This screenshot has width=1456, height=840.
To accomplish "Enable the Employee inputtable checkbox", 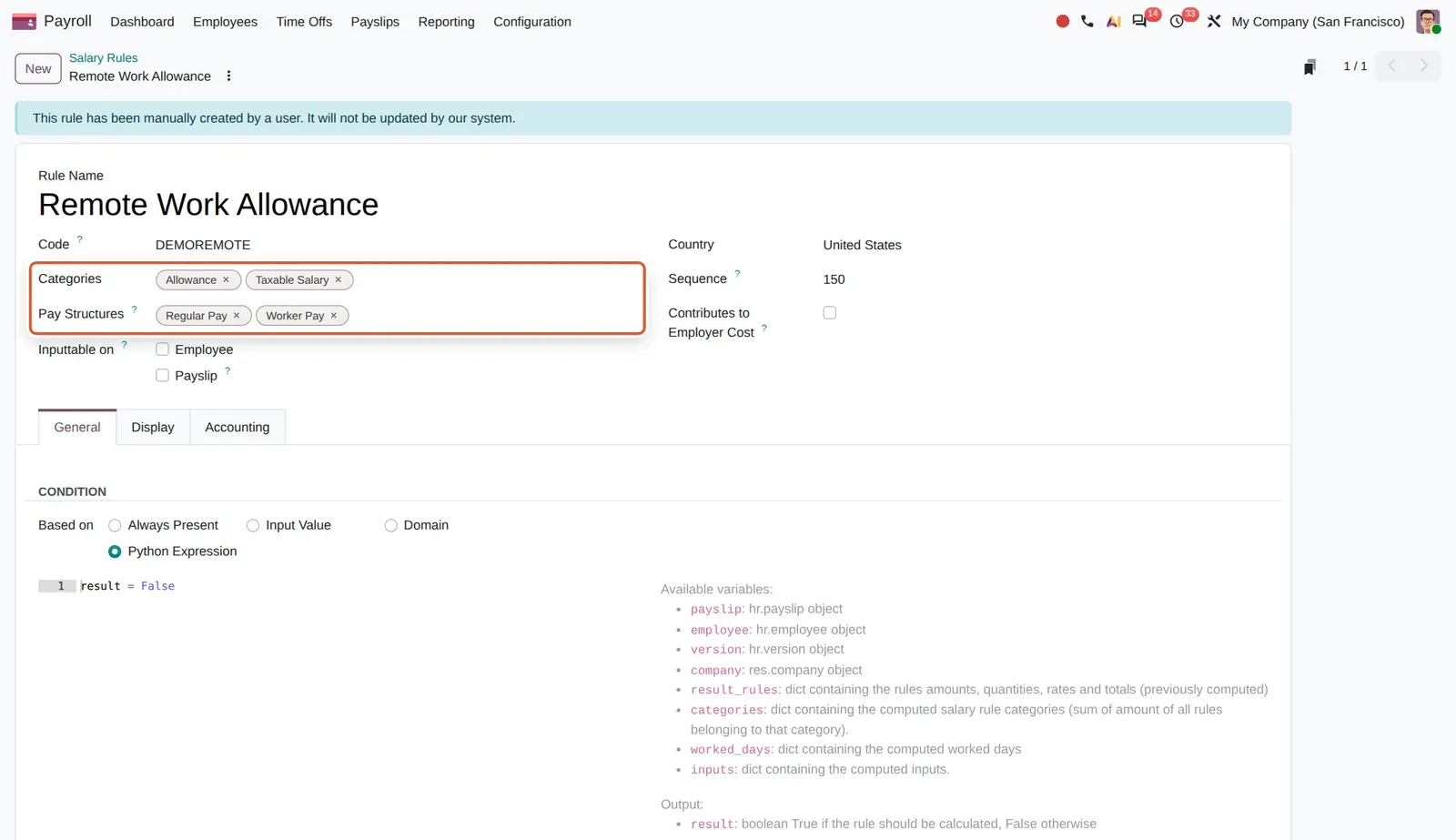I will click(x=162, y=349).
